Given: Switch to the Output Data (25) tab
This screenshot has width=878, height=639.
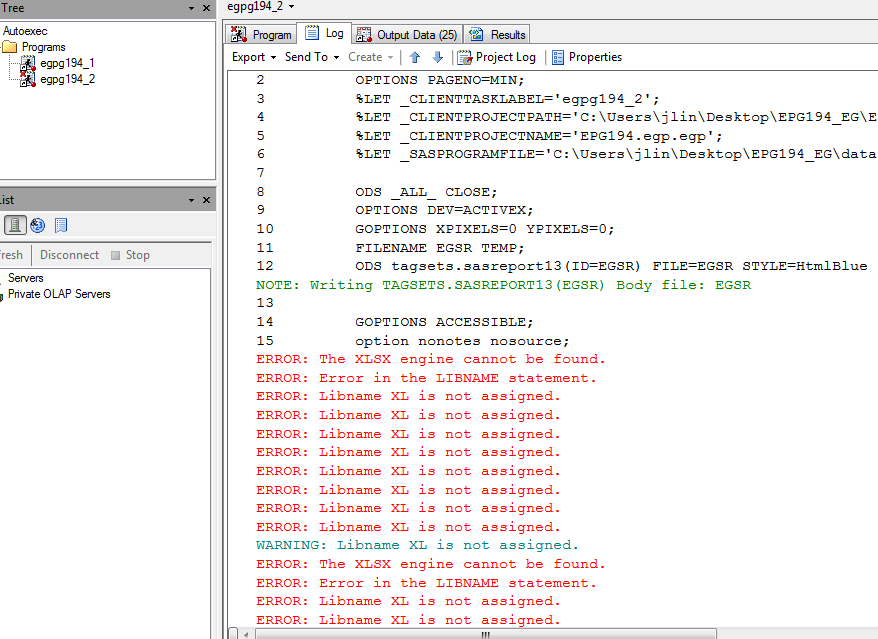Looking at the screenshot, I should click(x=406, y=35).
